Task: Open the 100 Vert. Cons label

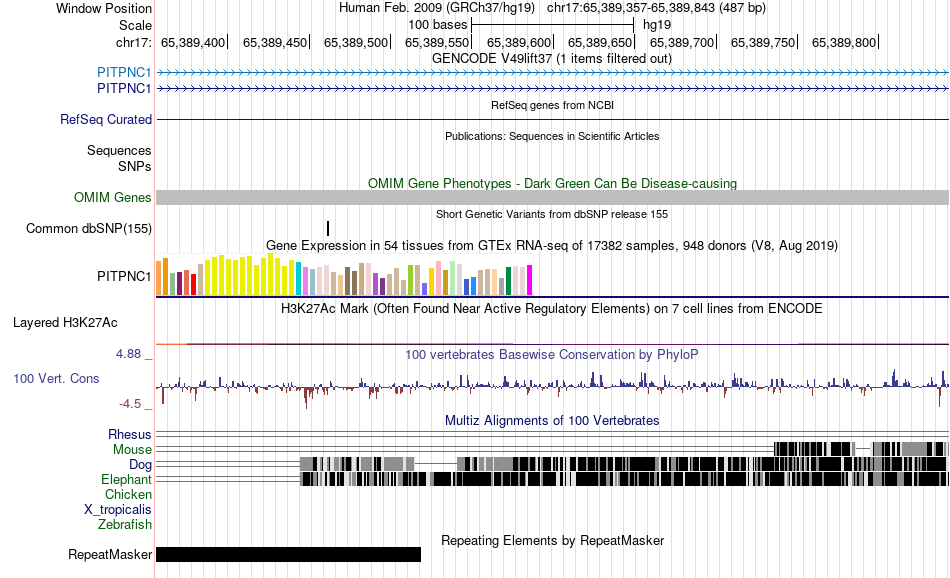Action: point(56,379)
